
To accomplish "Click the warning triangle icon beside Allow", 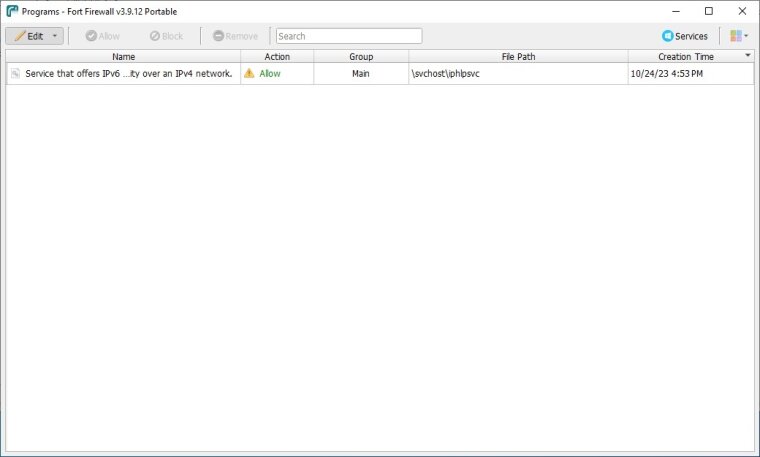I will point(249,74).
